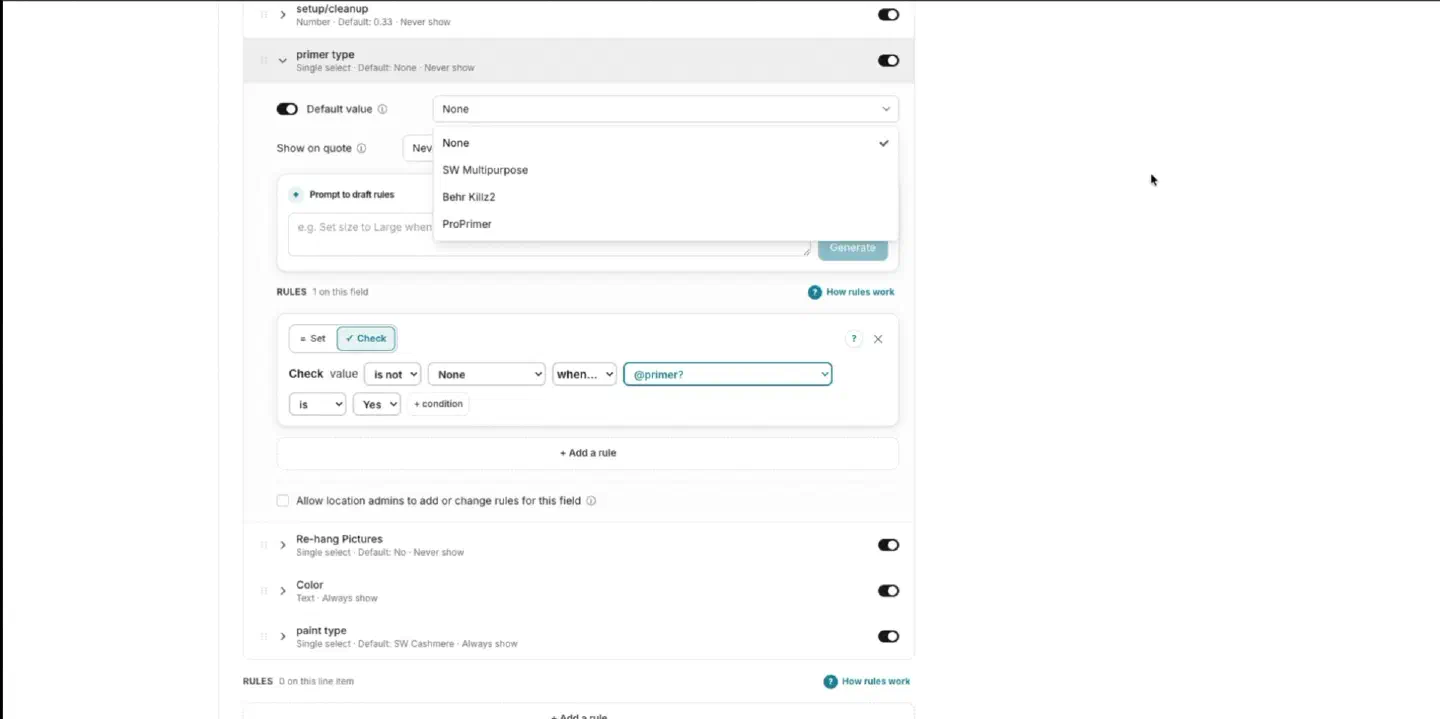Toggle the Default value switch
Image resolution: width=1440 pixels, height=719 pixels.
coord(287,109)
